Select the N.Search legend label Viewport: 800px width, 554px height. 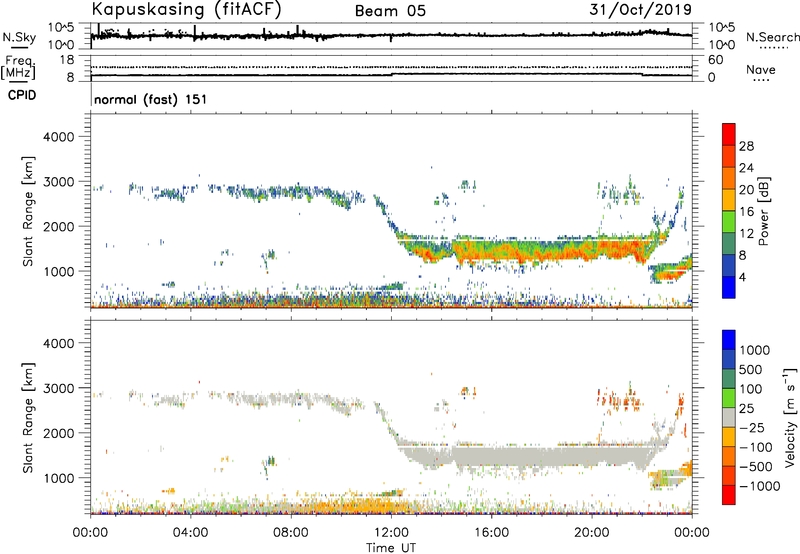(x=773, y=37)
